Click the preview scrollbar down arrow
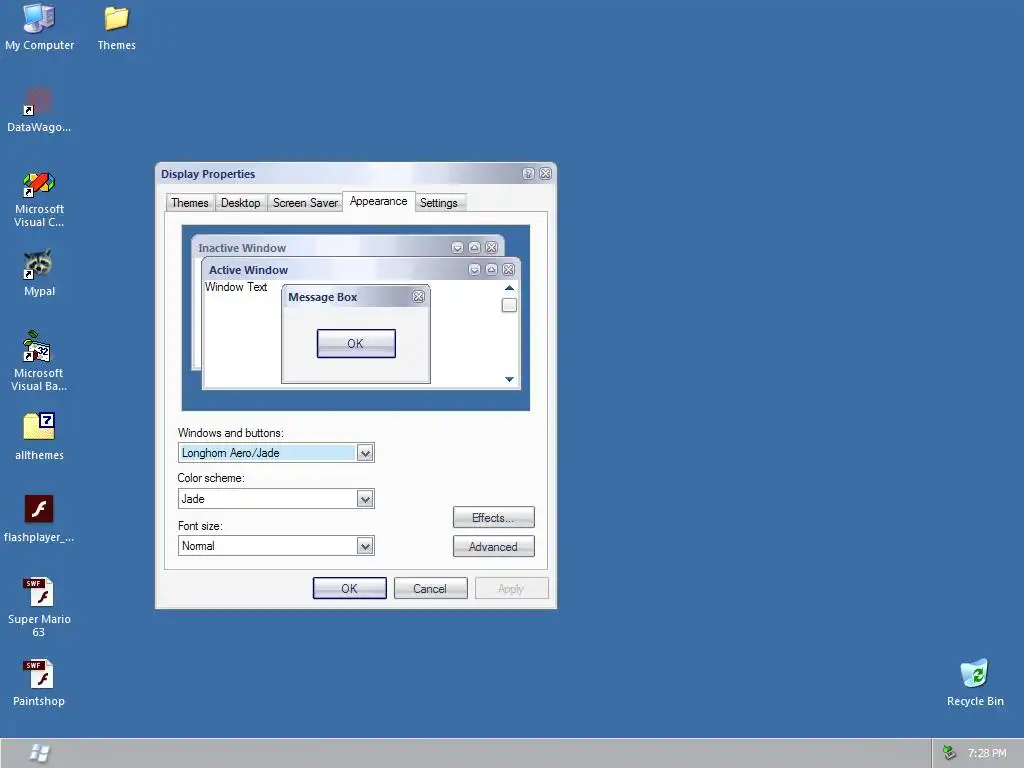1024x768 pixels. 509,379
